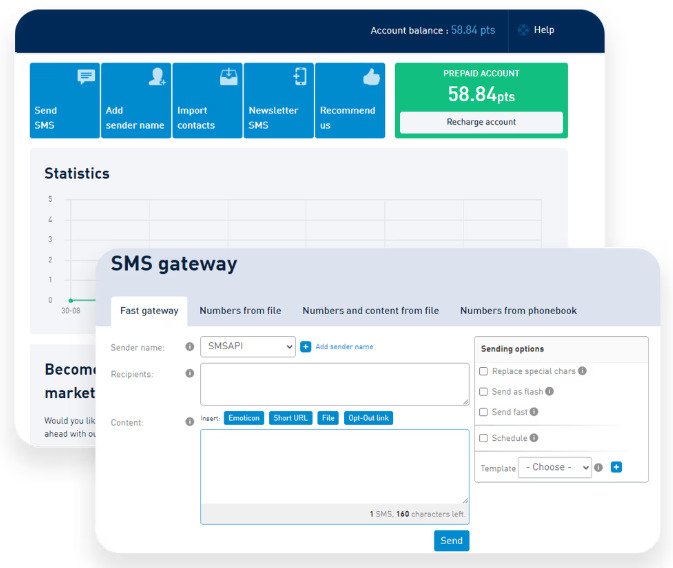Click inside the Recipients text field
The height and width of the screenshot is (568, 673).
(334, 384)
